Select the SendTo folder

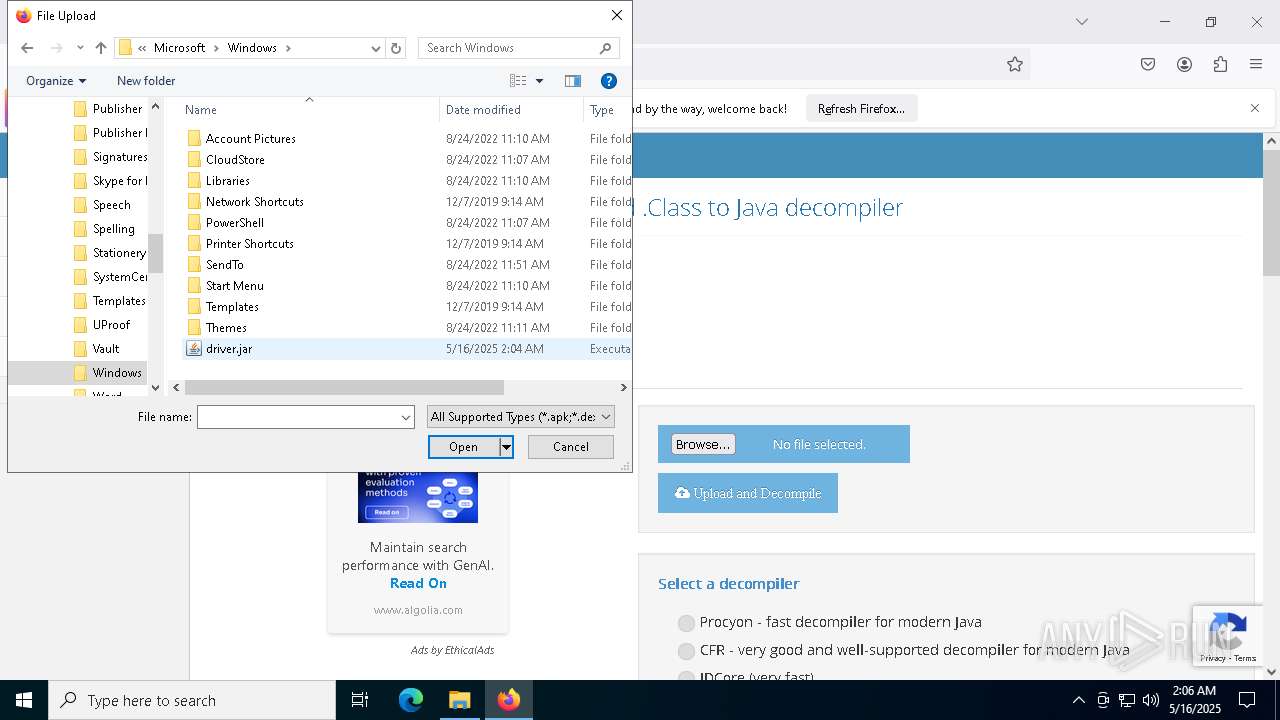click(224, 265)
